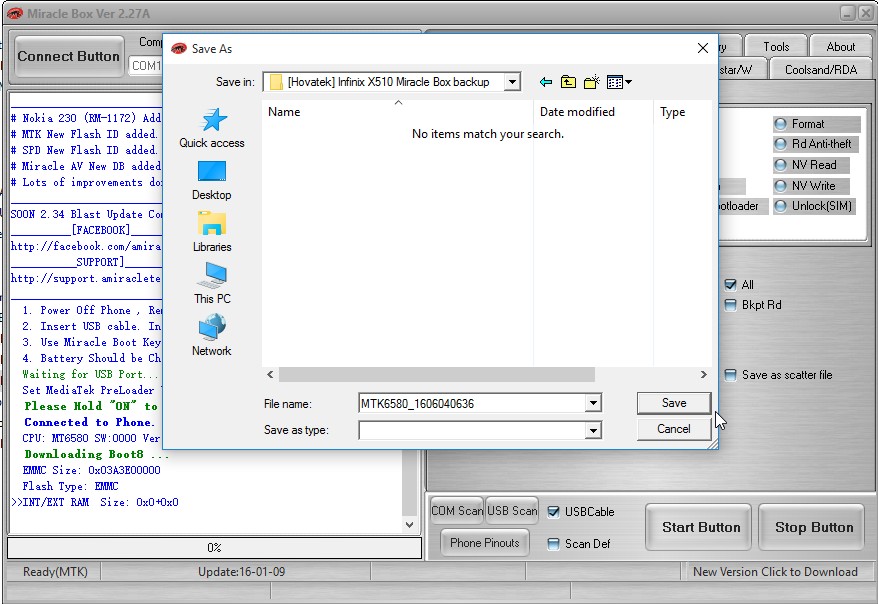
Task: Click the Start Button
Action: pos(699,527)
